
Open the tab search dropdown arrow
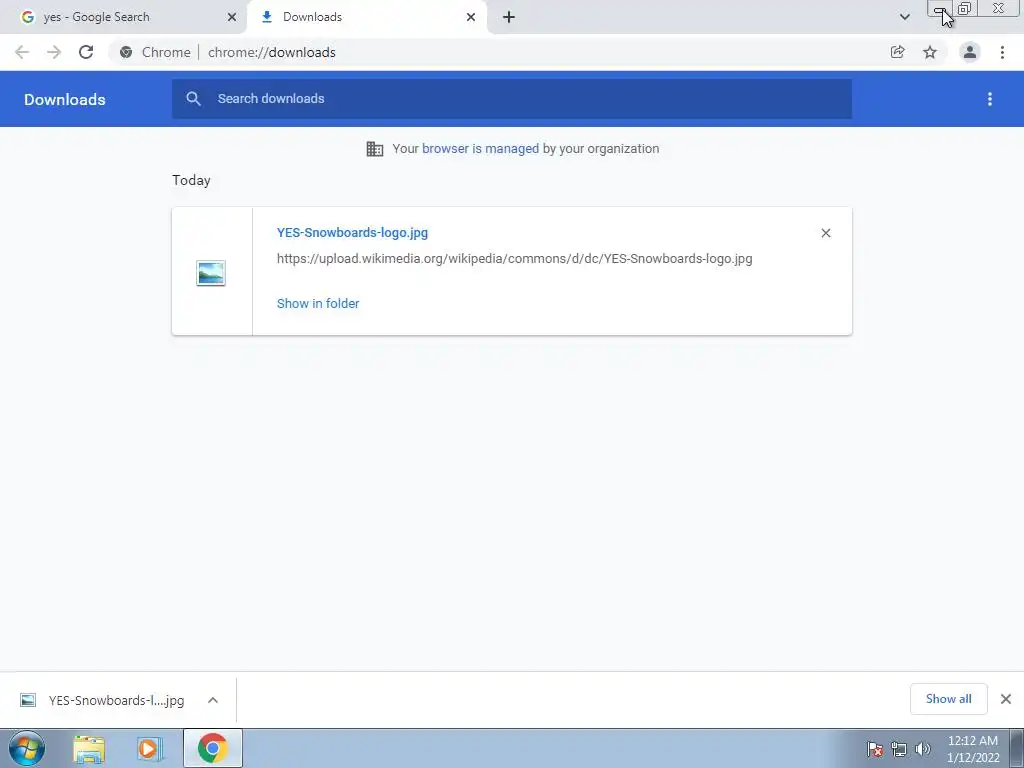pos(904,17)
